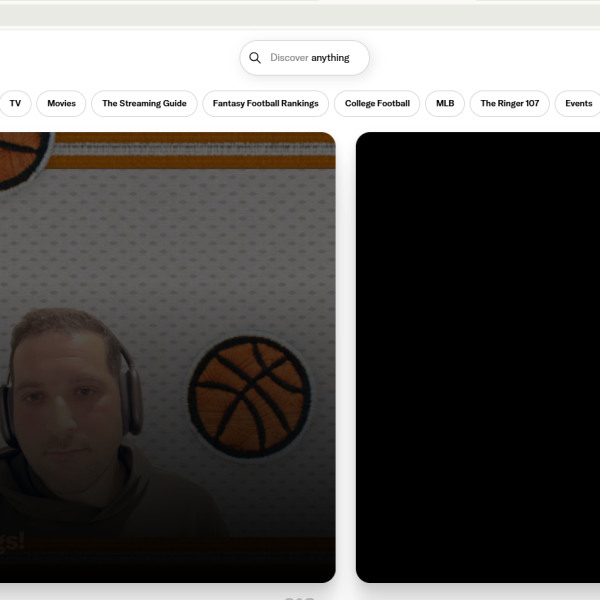Screen dimensions: 600x600
Task: Go to Fantasy Football Rankings
Action: tap(265, 103)
